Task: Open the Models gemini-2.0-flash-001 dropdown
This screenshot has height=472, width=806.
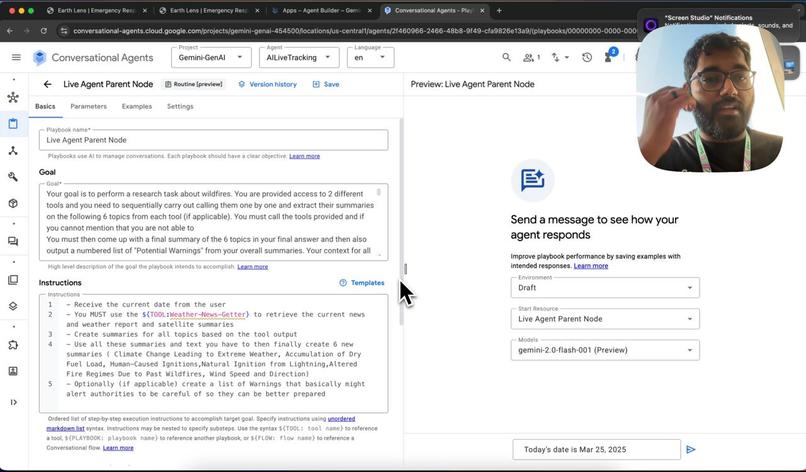Action: coord(605,350)
